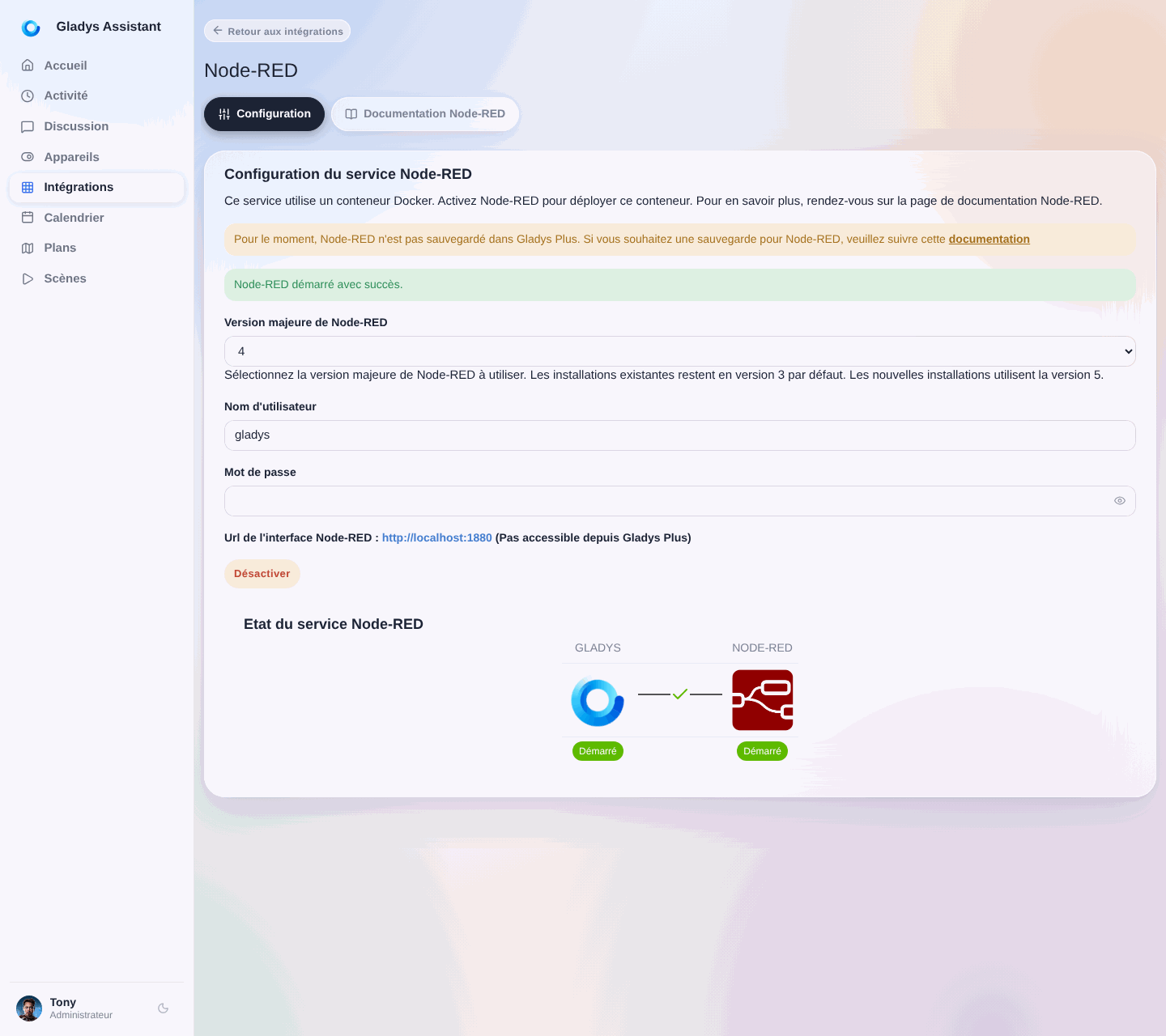This screenshot has height=1036, width=1166.
Task: Click the back arrow icon
Action: pos(218,31)
